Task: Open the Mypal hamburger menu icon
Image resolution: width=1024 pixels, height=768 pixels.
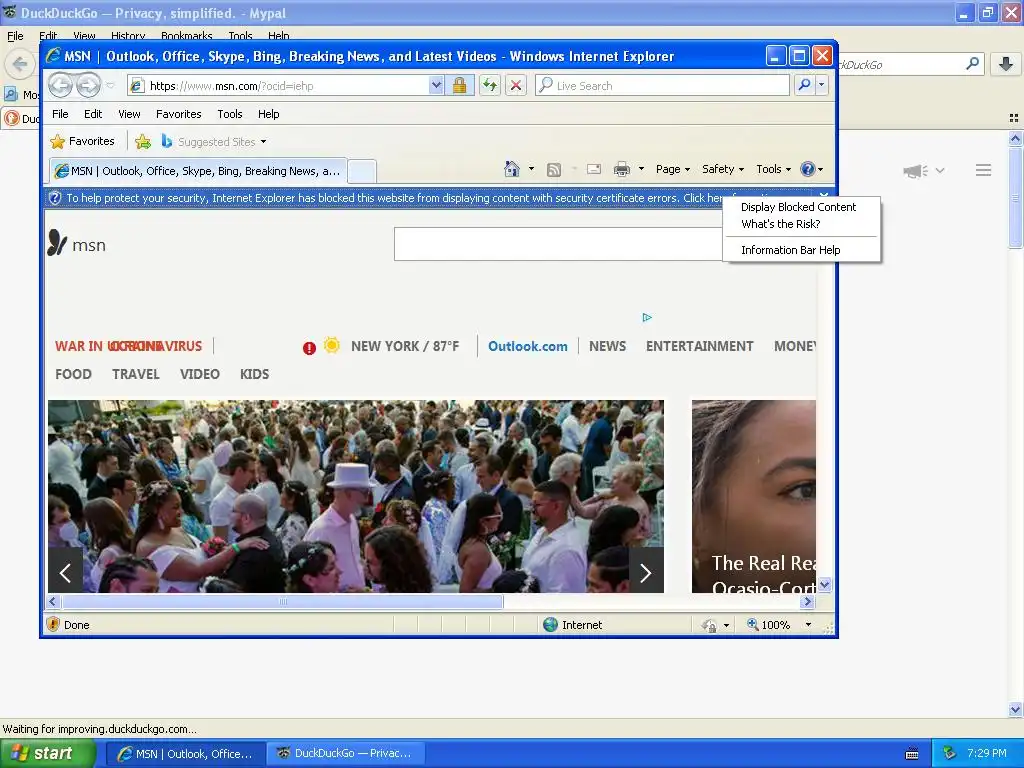Action: 984,170
